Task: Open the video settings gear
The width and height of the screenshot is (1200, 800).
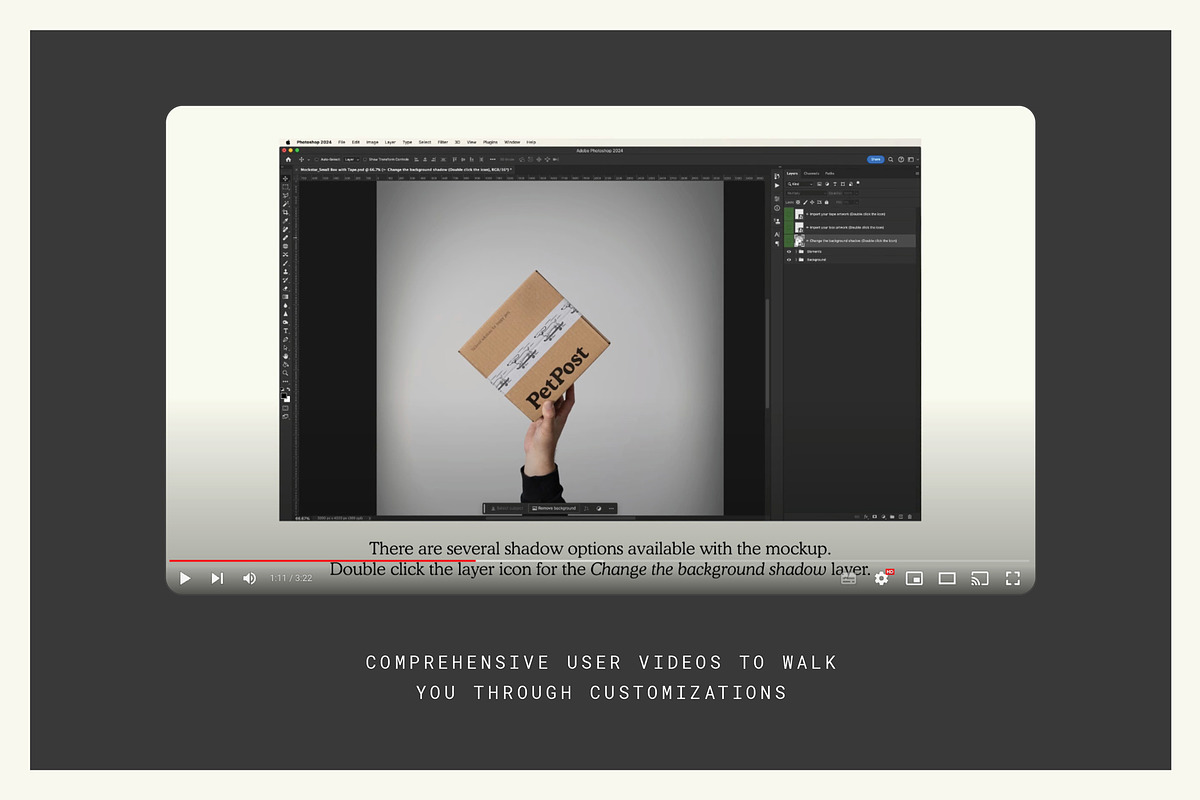Action: [x=881, y=578]
